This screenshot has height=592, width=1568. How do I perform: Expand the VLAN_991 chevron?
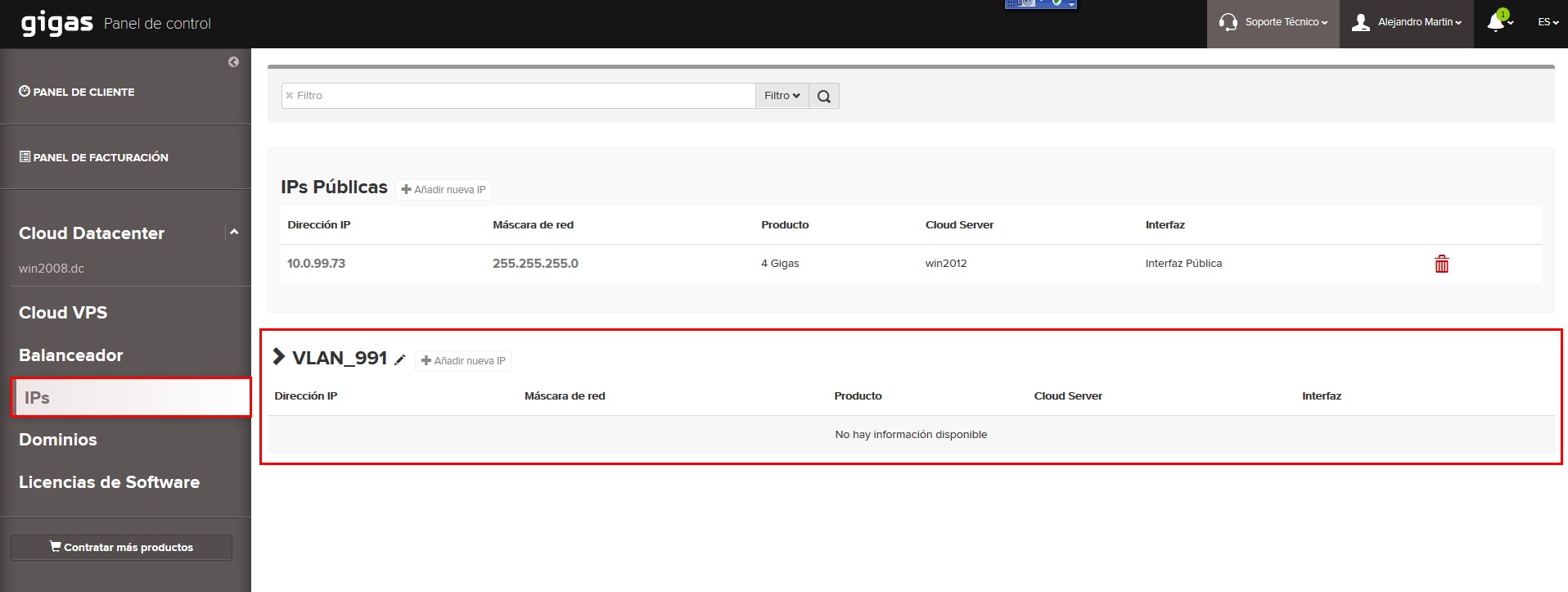pos(279,356)
